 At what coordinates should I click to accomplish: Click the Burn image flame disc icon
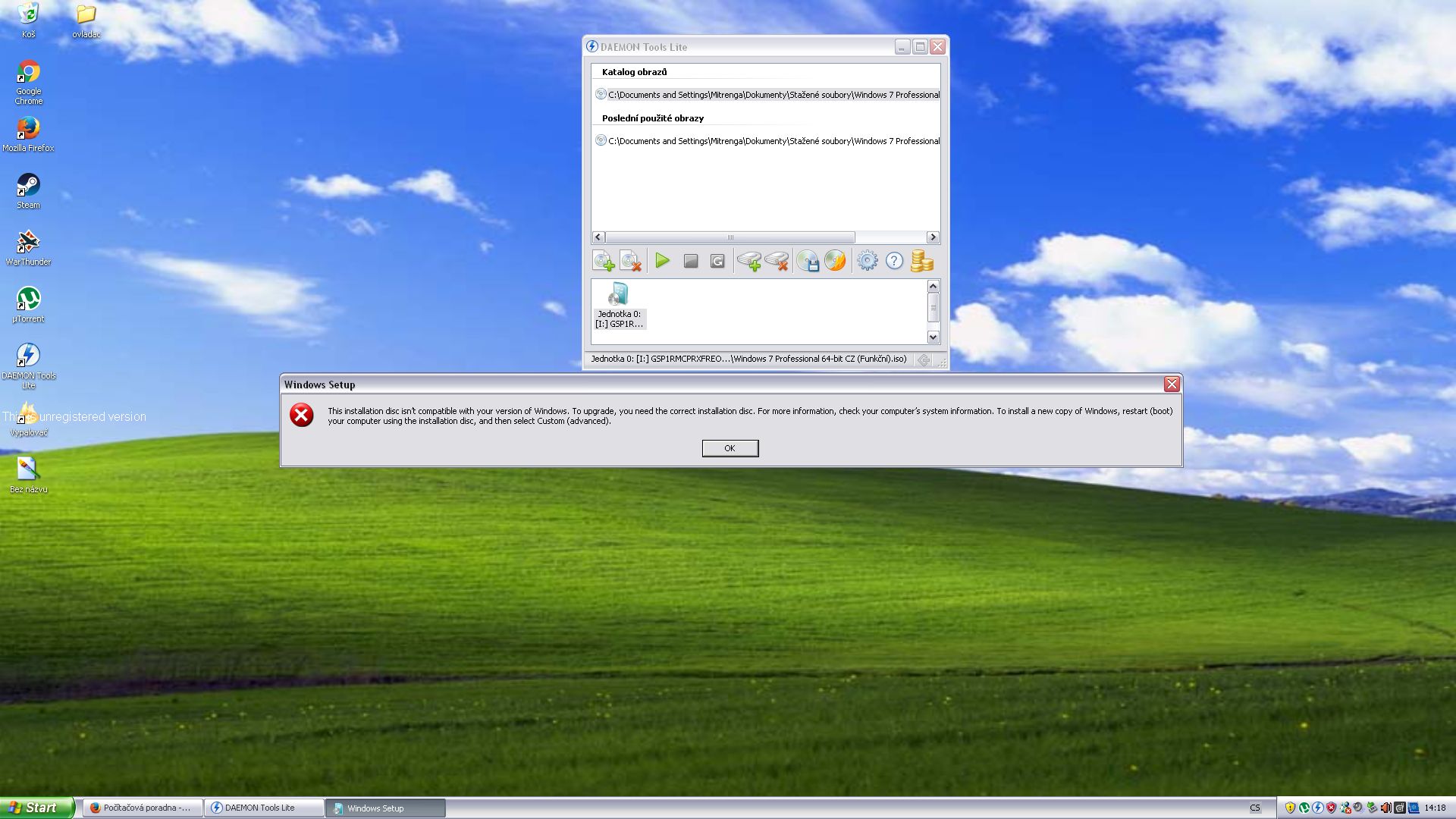(x=835, y=262)
